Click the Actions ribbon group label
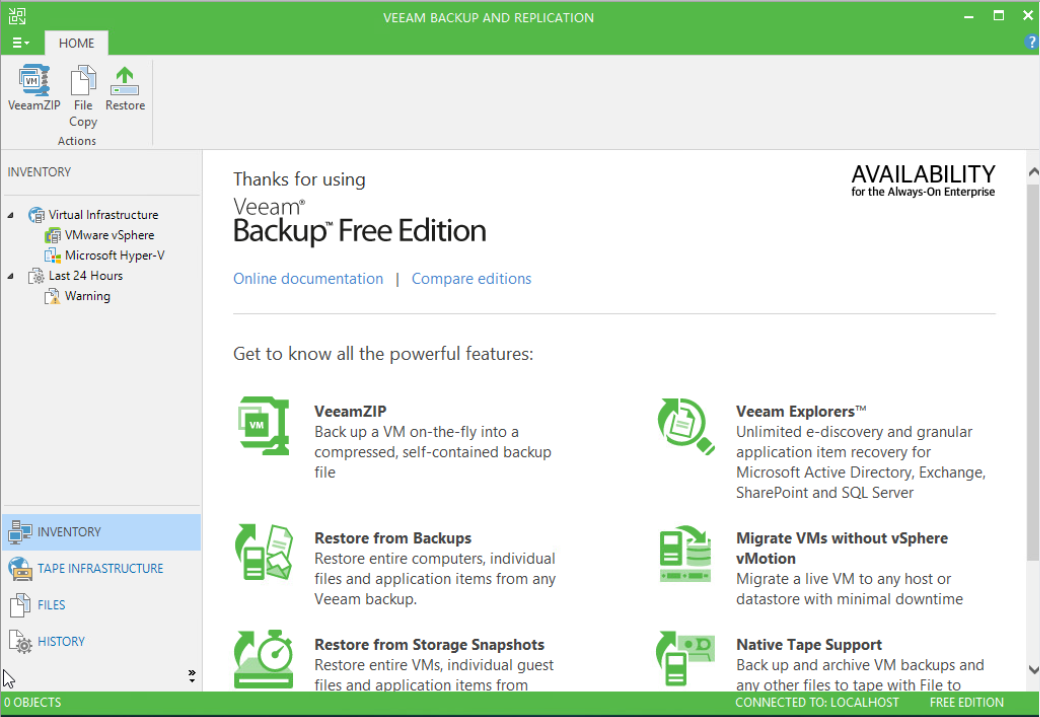The image size is (1040, 717). (x=77, y=141)
